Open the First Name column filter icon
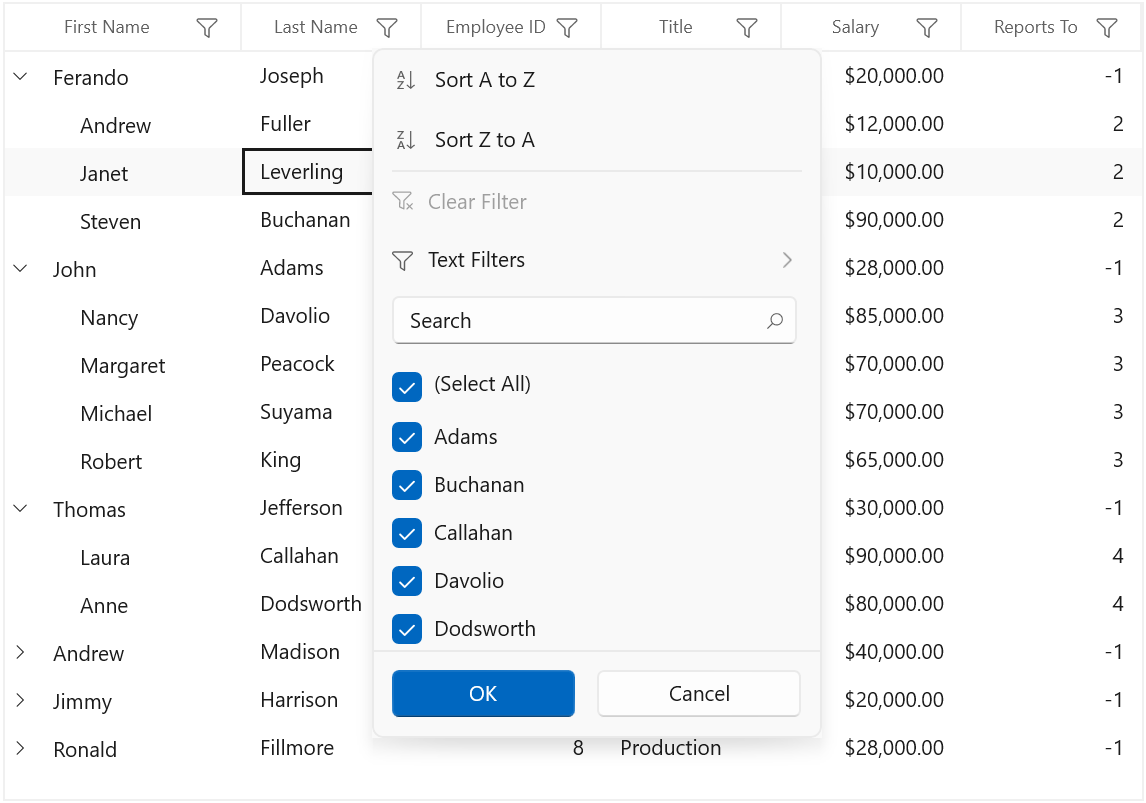Screen dimensions: 1146x803 tap(207, 28)
